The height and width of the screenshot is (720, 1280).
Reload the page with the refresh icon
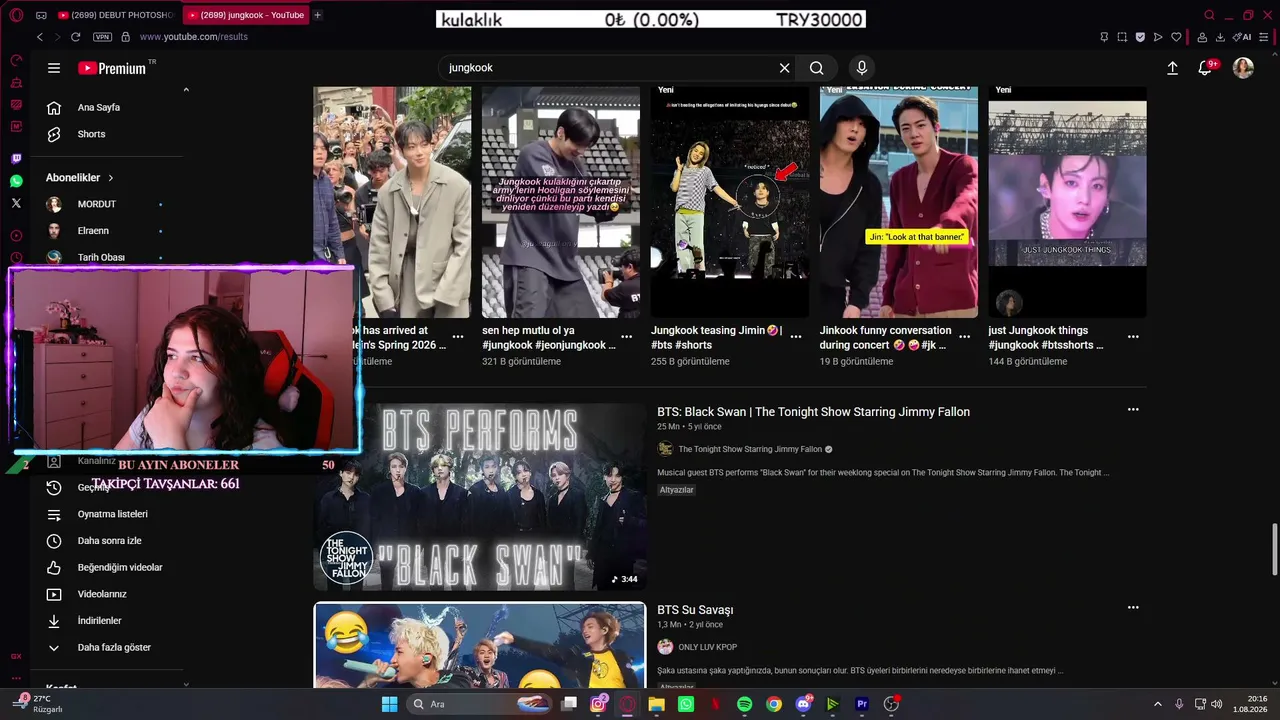pos(75,37)
